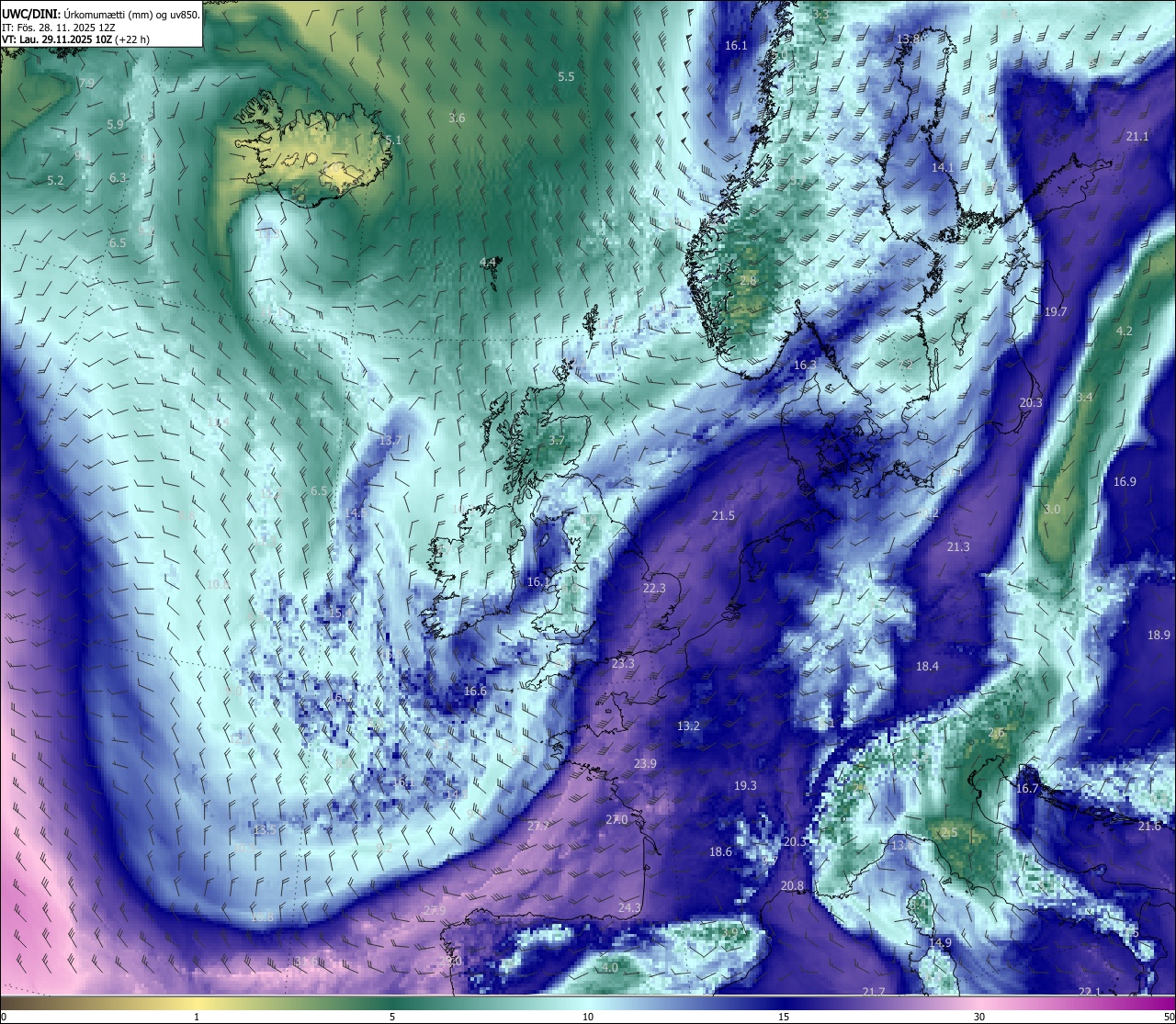Click the 14.9 value label
Screen dimensions: 1176x1024
[x=940, y=943]
